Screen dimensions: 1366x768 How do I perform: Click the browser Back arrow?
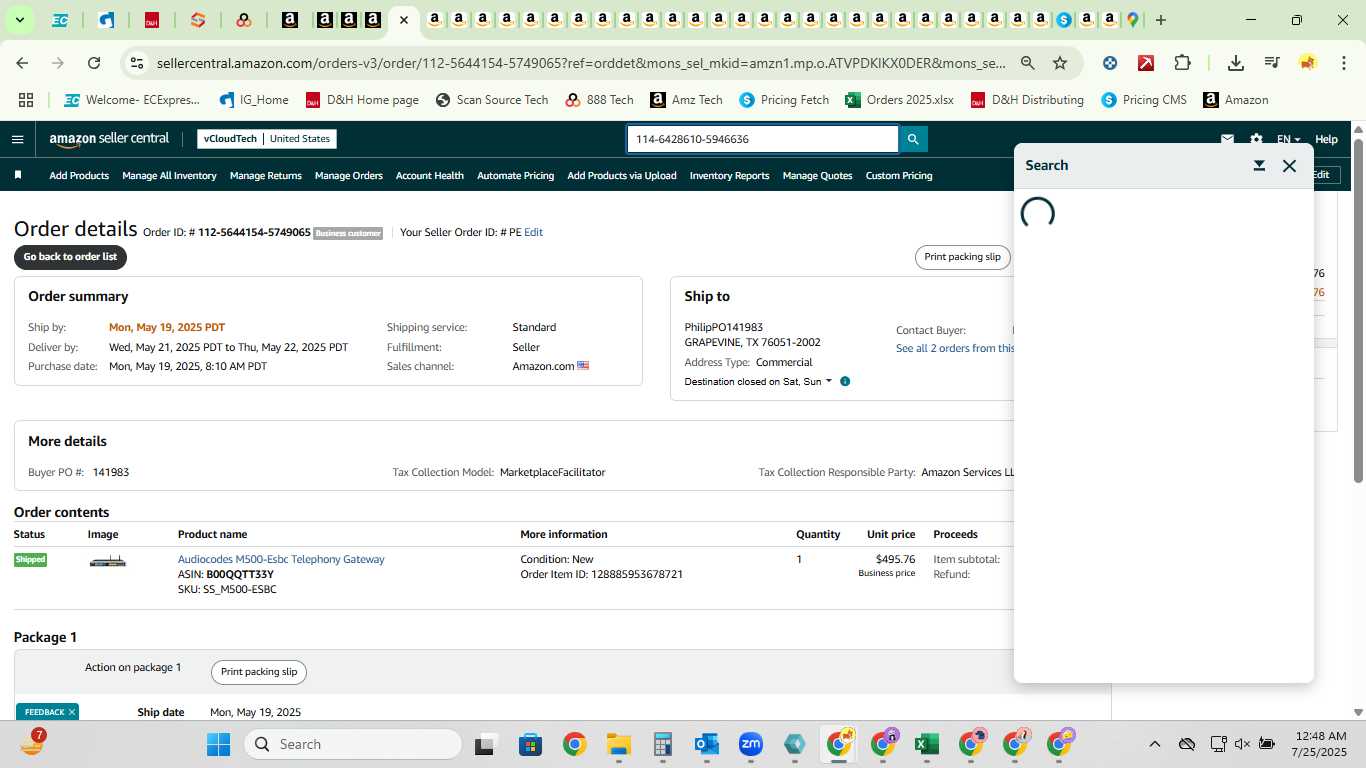[22, 63]
